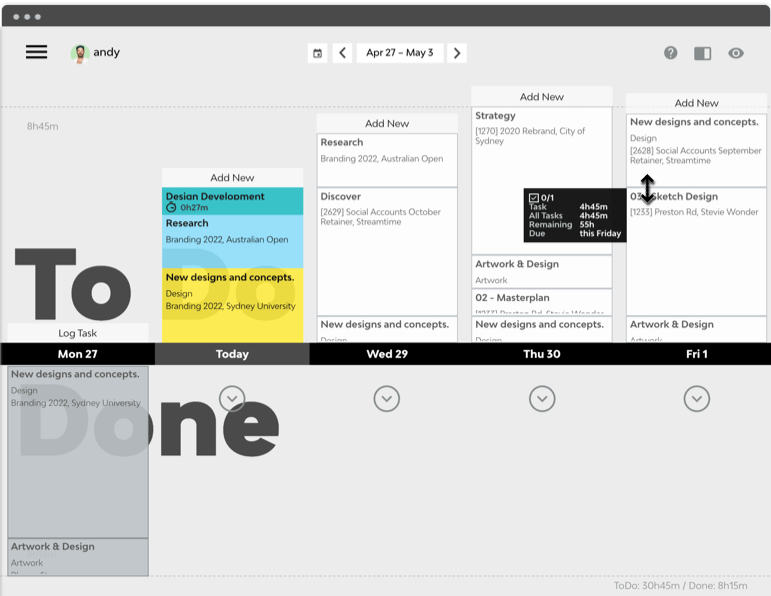Click the checkbox icon in the tooltip
Screen dimensions: 771x596
click(534, 198)
